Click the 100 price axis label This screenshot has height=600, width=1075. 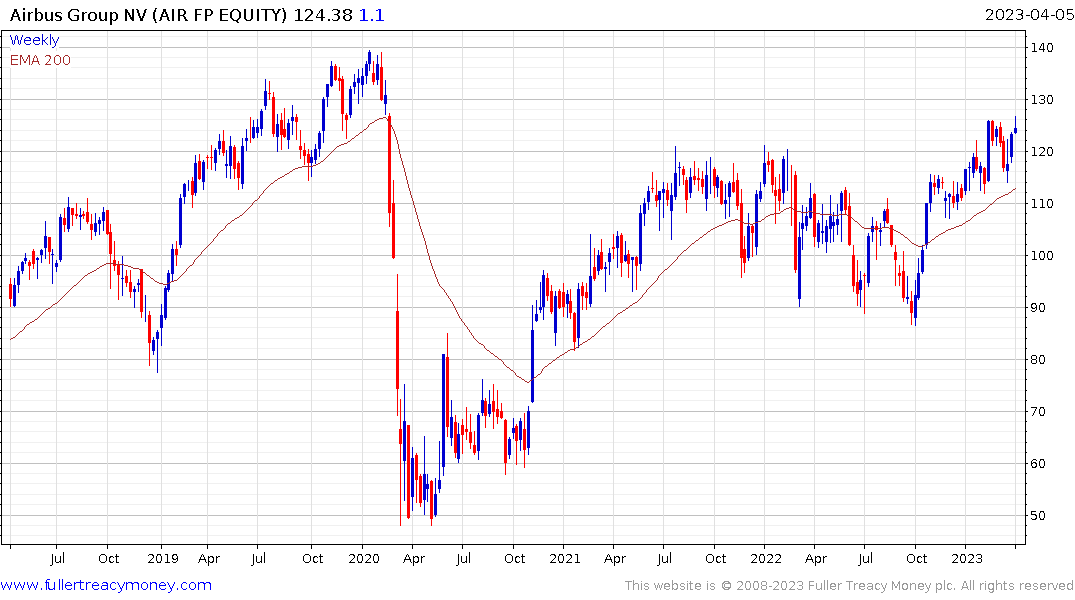pos(1042,256)
